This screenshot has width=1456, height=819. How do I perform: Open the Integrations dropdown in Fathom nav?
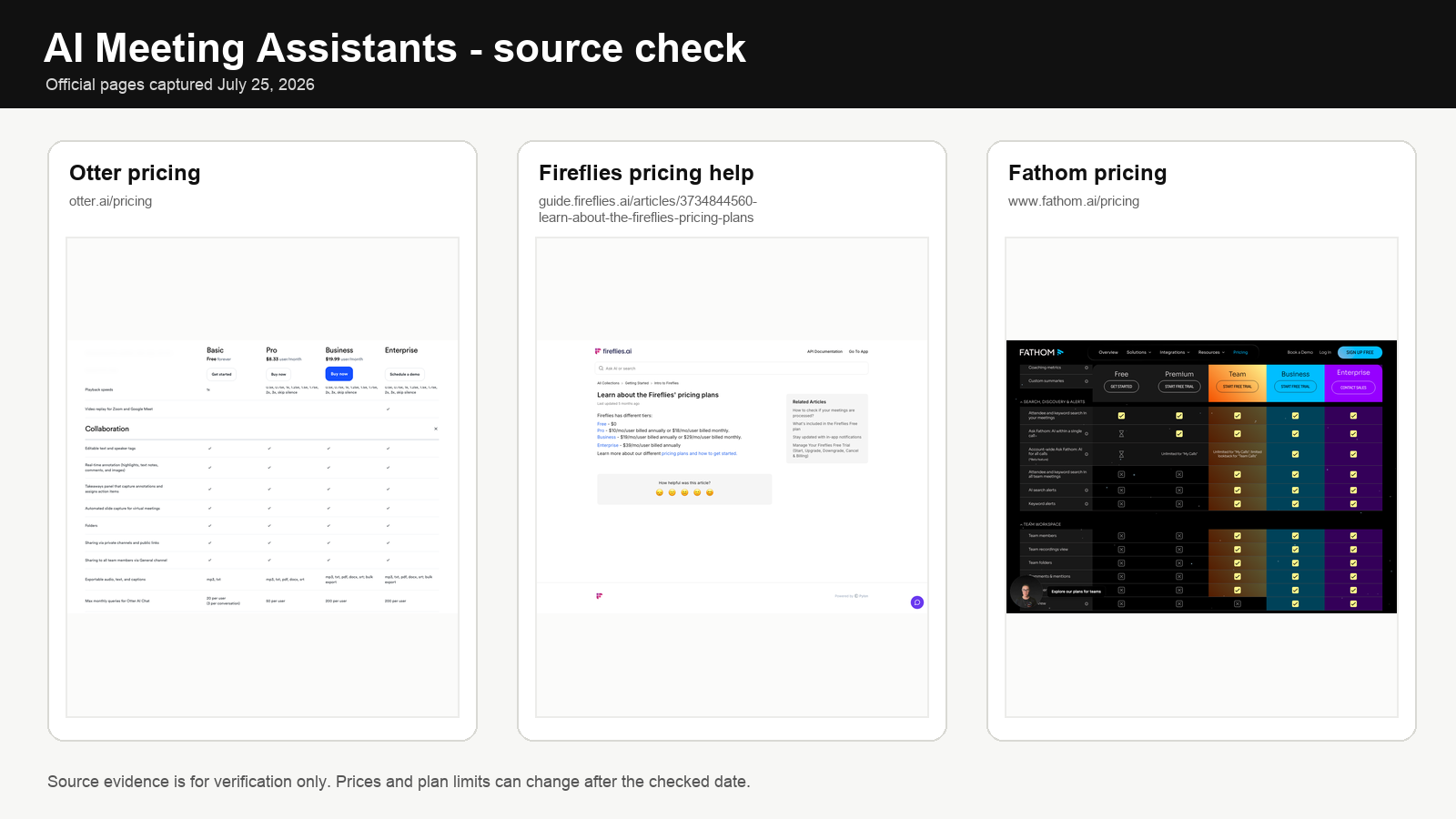click(1175, 352)
